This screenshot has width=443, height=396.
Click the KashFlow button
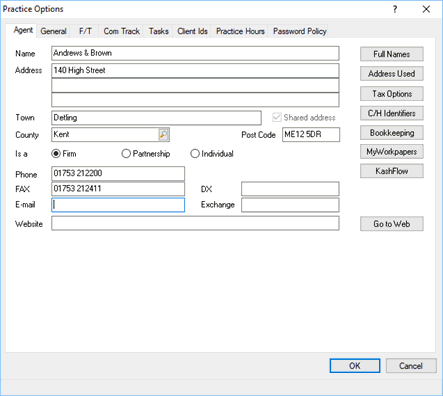click(x=392, y=171)
